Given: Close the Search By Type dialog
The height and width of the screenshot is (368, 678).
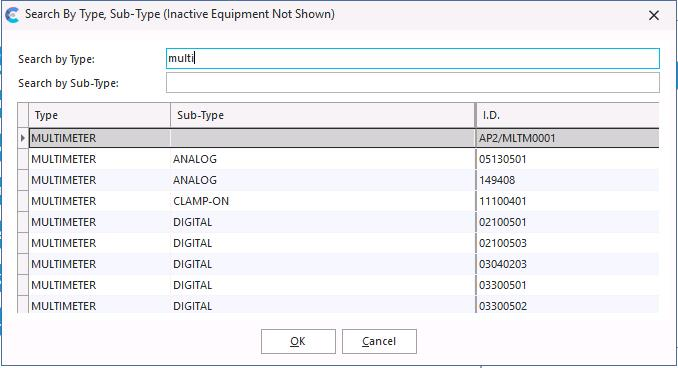Looking at the screenshot, I should click(654, 16).
